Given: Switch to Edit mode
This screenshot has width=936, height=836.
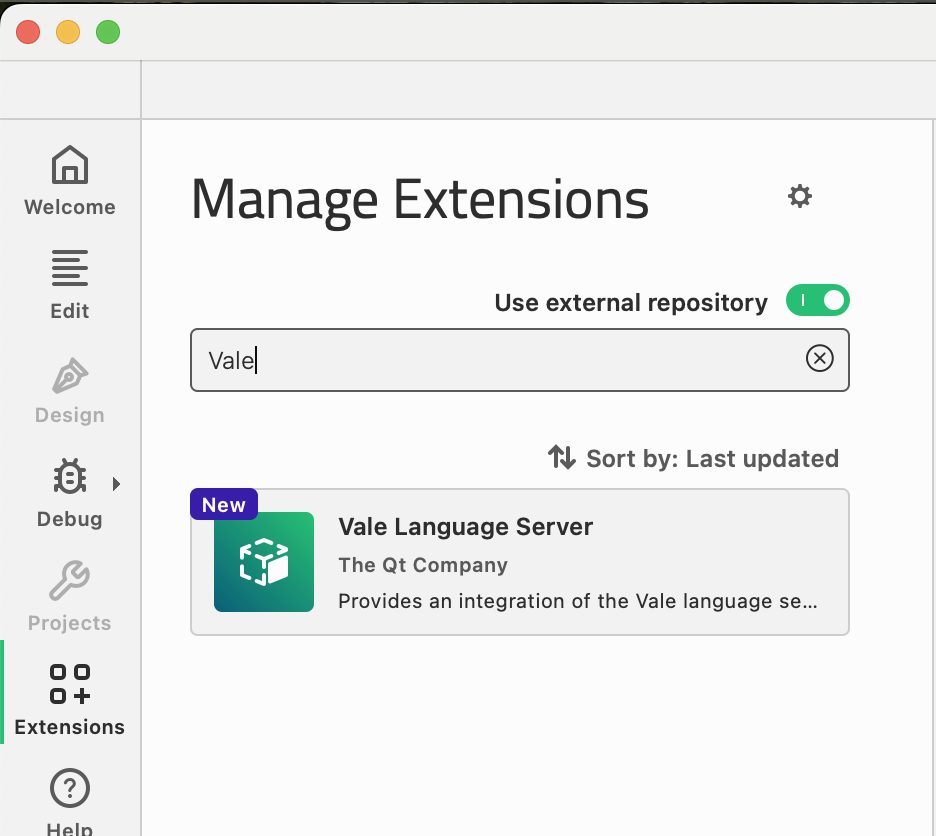Looking at the screenshot, I should (x=69, y=284).
